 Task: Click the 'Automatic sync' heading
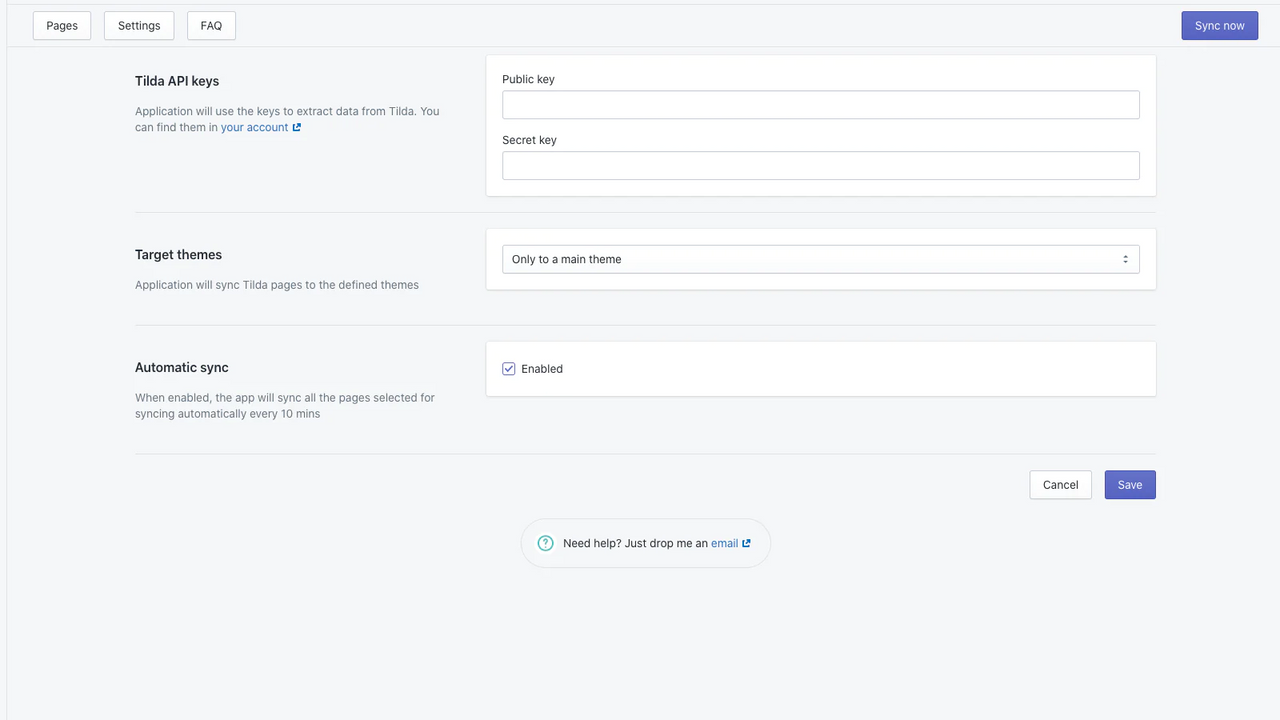pyautogui.click(x=182, y=368)
